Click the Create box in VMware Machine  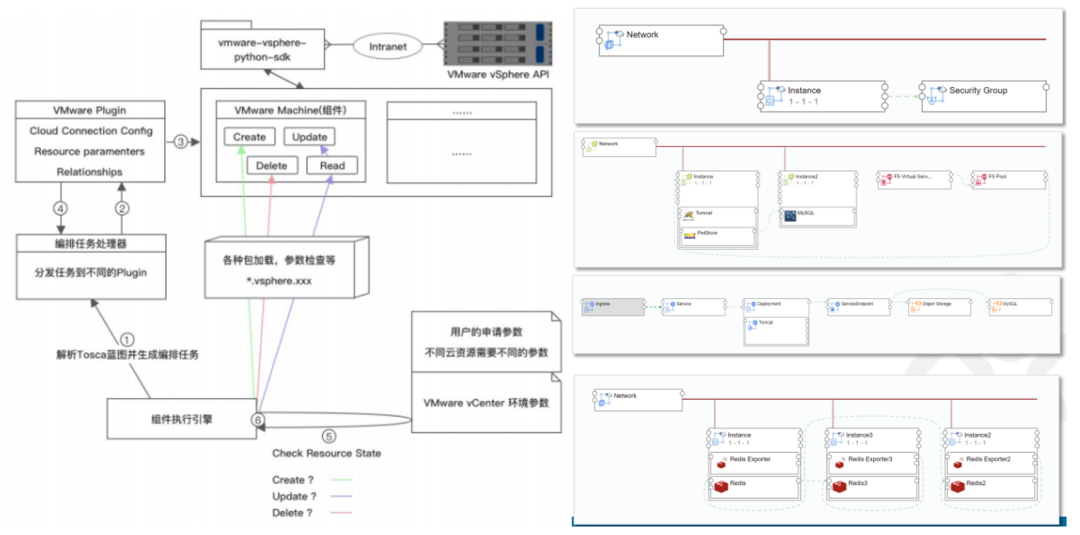click(249, 137)
